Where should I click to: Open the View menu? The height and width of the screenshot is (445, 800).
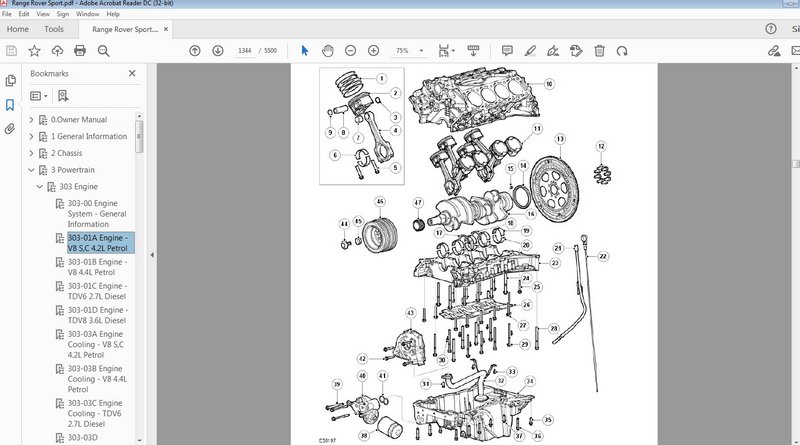[43, 14]
